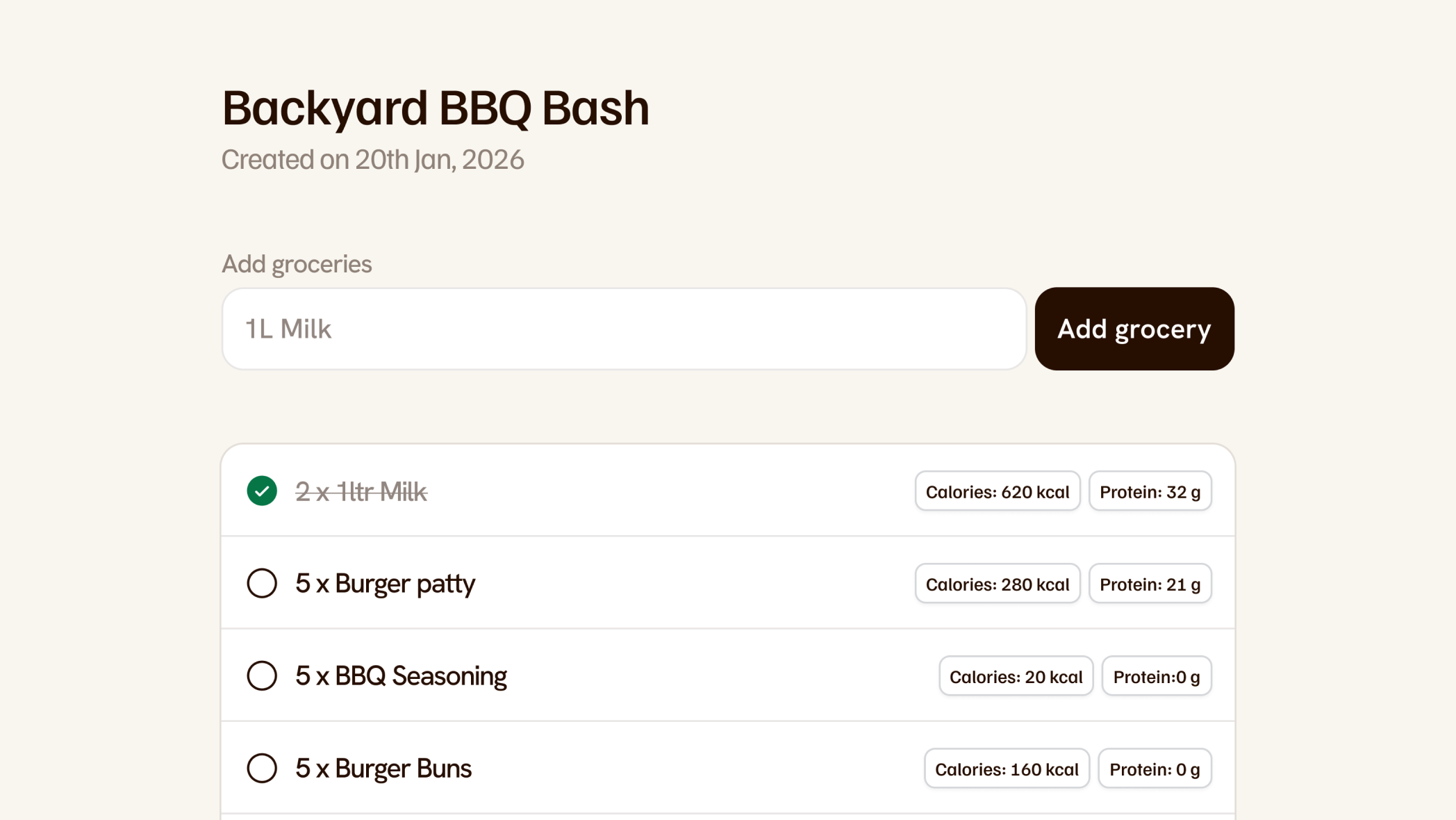Mark 5 x BBQ Seasoning as bought

(x=262, y=675)
